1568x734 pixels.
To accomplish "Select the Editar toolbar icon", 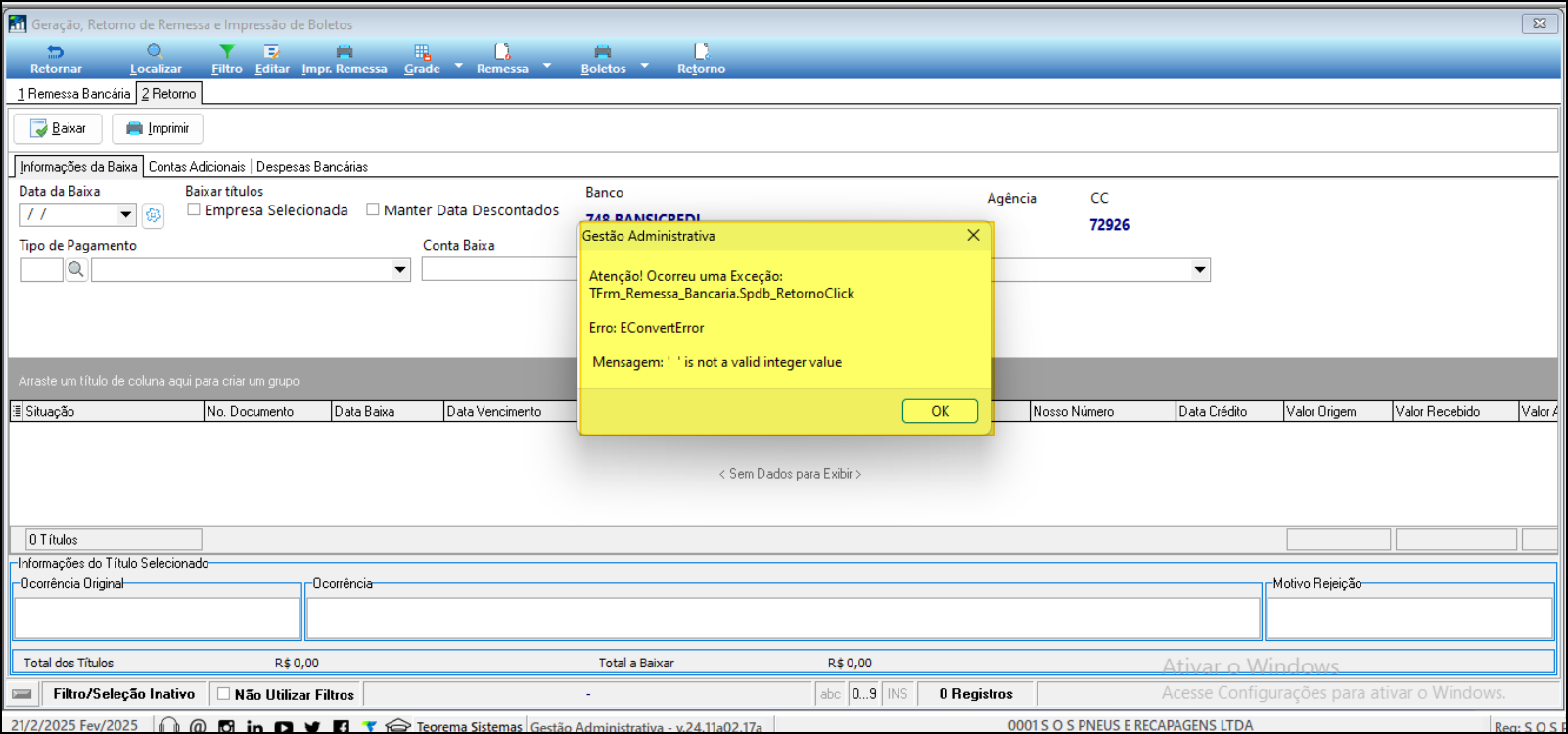I will pyautogui.click(x=272, y=52).
